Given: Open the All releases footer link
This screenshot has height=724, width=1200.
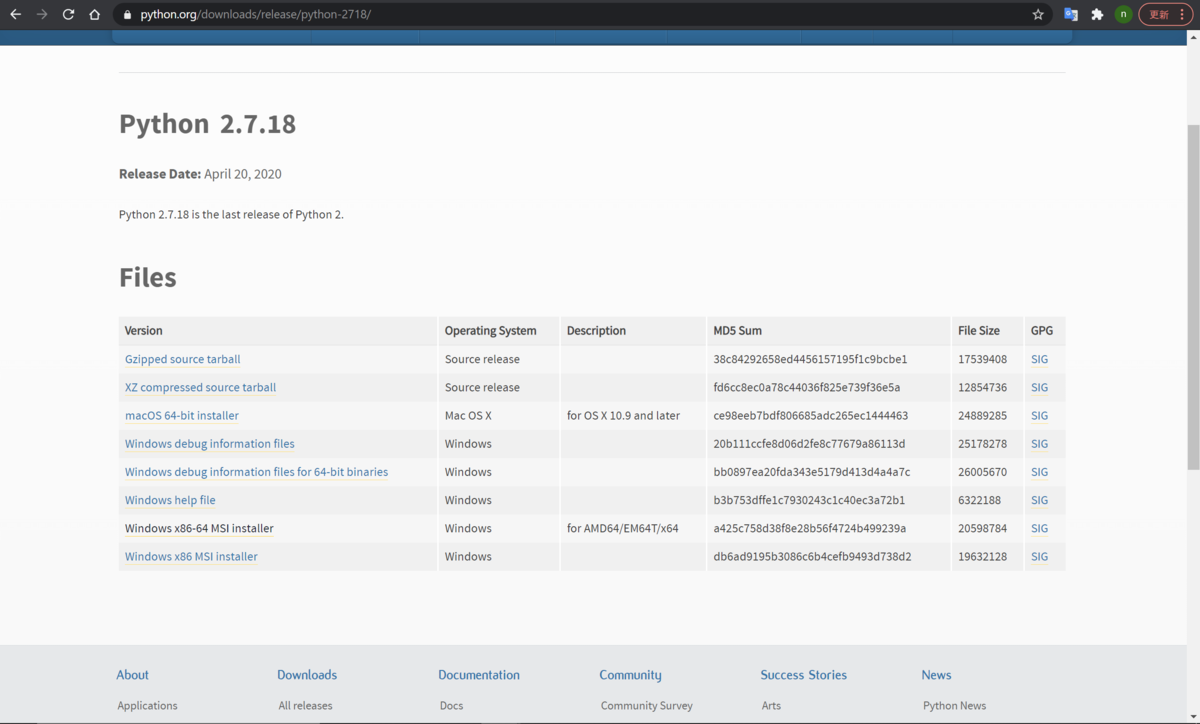Looking at the screenshot, I should (305, 705).
